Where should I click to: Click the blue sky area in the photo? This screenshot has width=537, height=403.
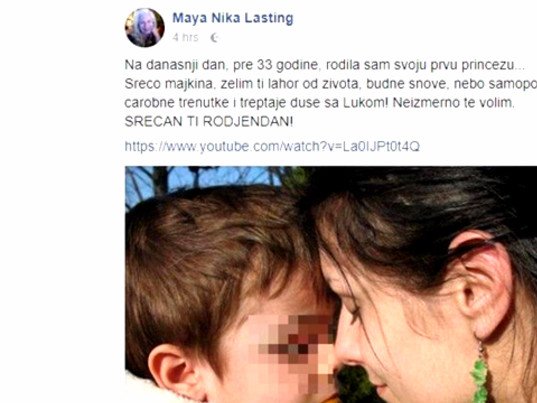205,180
